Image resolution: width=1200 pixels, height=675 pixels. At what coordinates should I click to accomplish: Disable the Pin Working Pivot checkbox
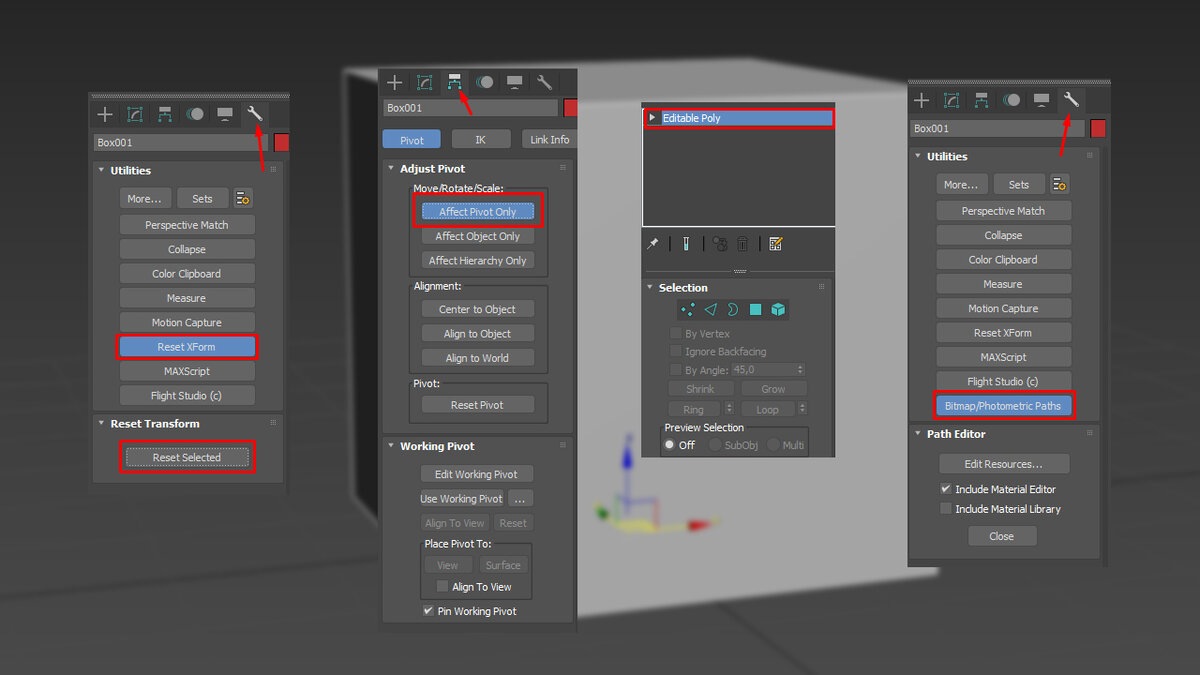(x=427, y=611)
